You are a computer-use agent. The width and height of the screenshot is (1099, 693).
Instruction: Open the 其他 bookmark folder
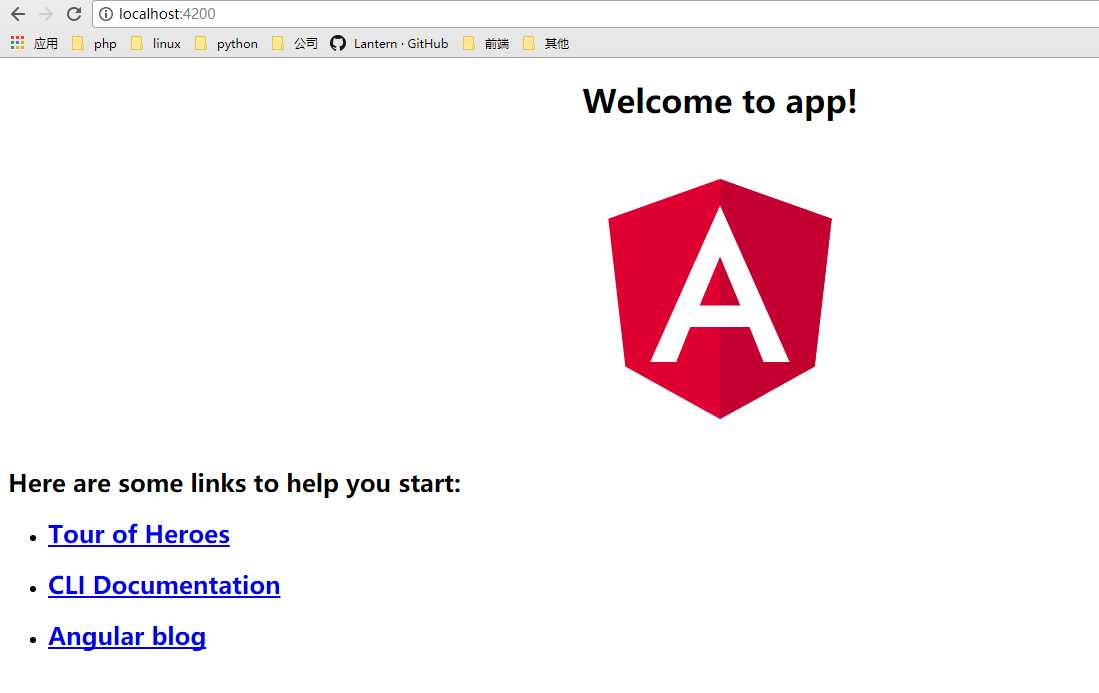[x=546, y=43]
